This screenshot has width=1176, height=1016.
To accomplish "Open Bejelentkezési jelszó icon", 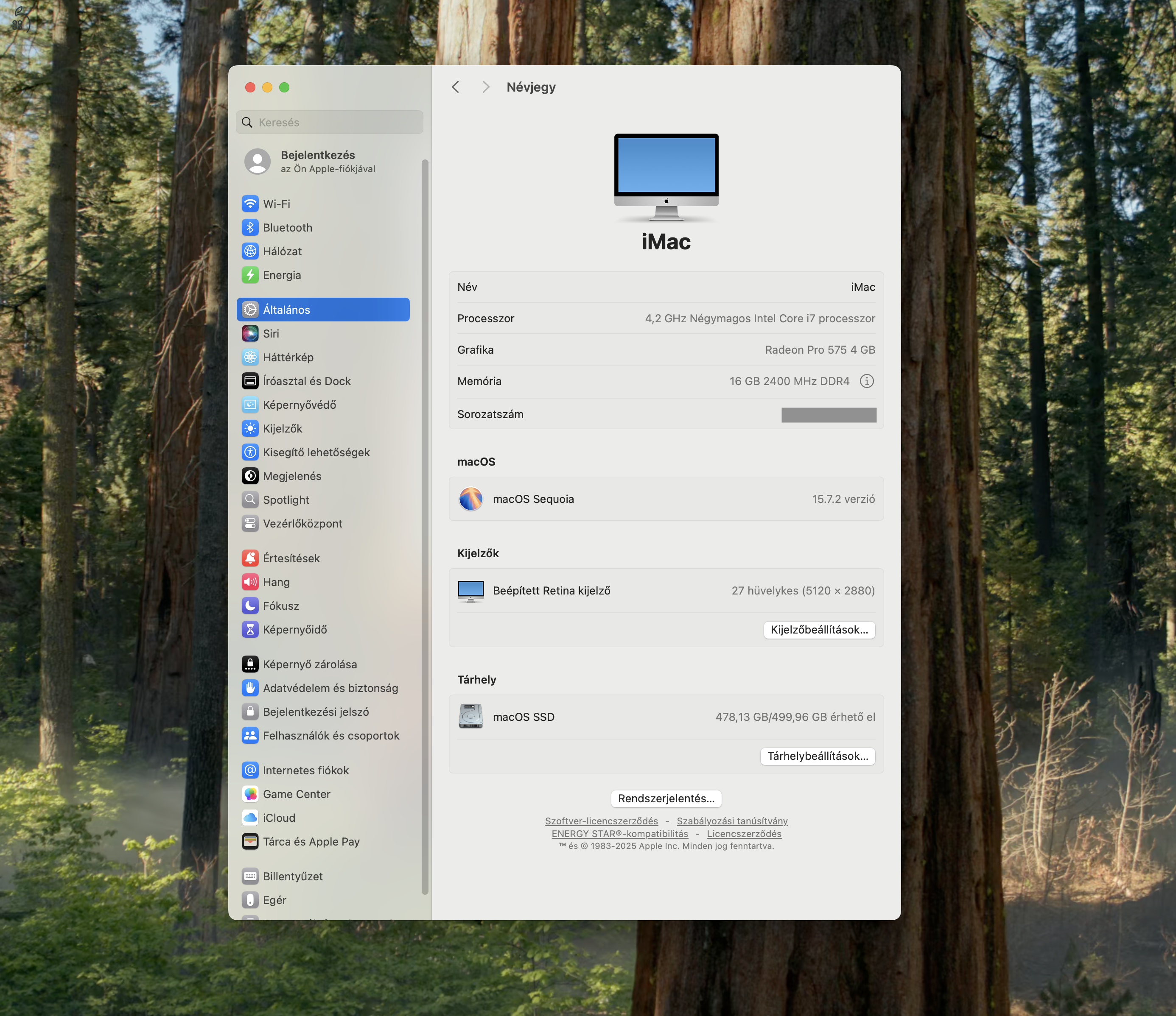I will coord(250,712).
